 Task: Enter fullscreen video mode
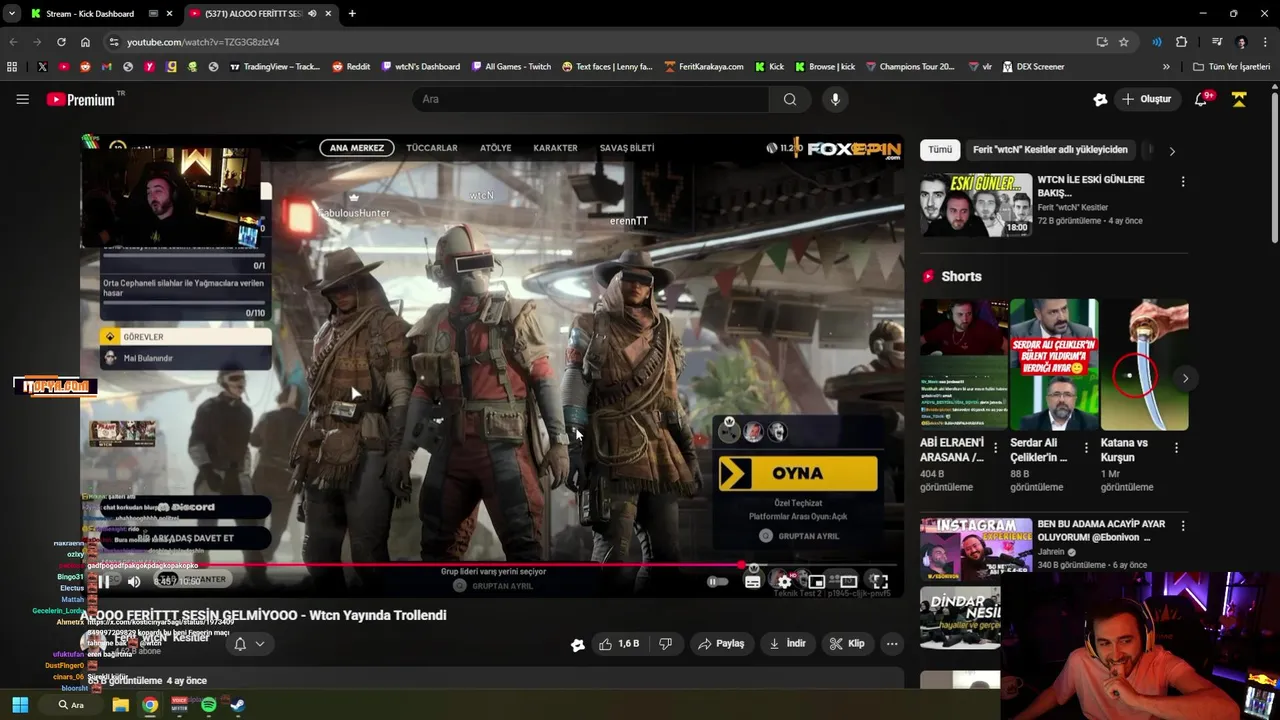pos(879,581)
